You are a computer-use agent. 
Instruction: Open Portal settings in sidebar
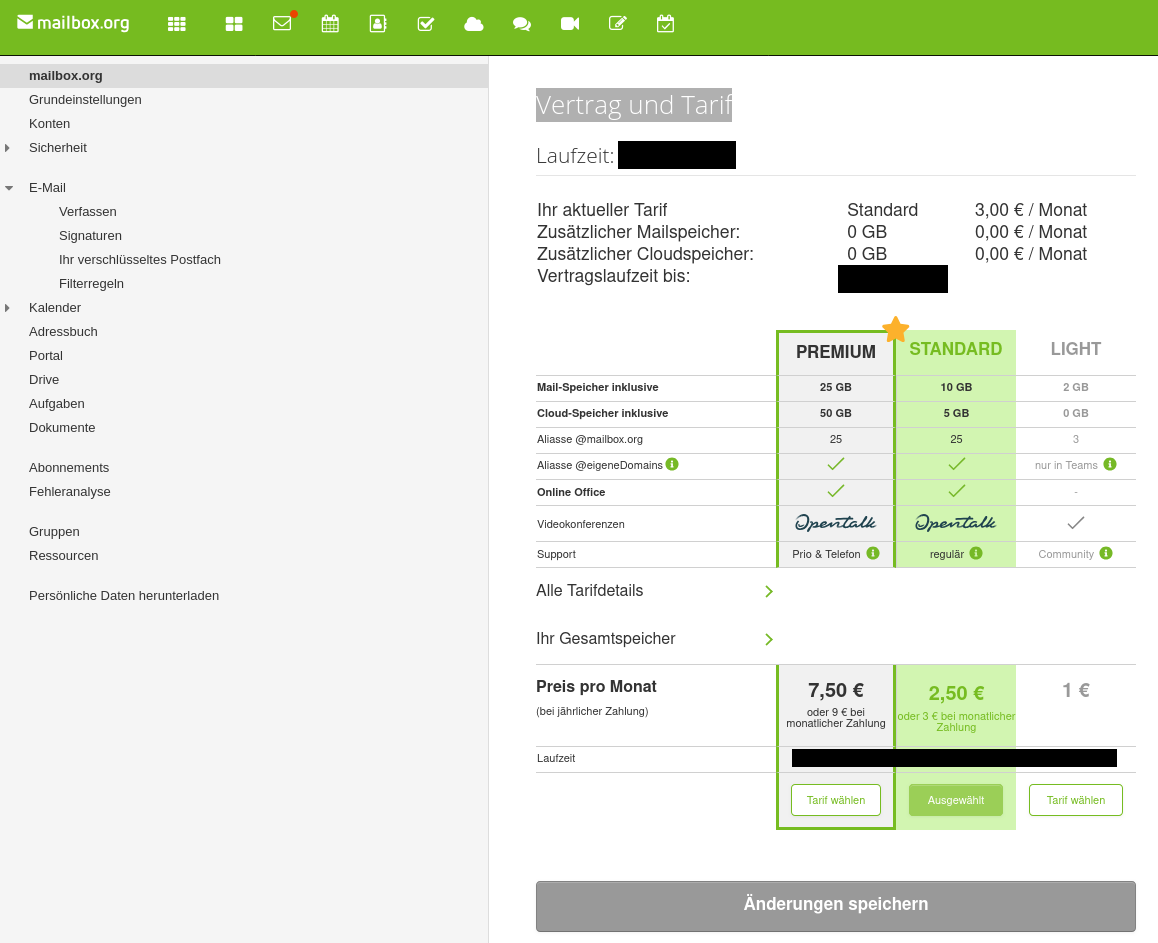46,355
